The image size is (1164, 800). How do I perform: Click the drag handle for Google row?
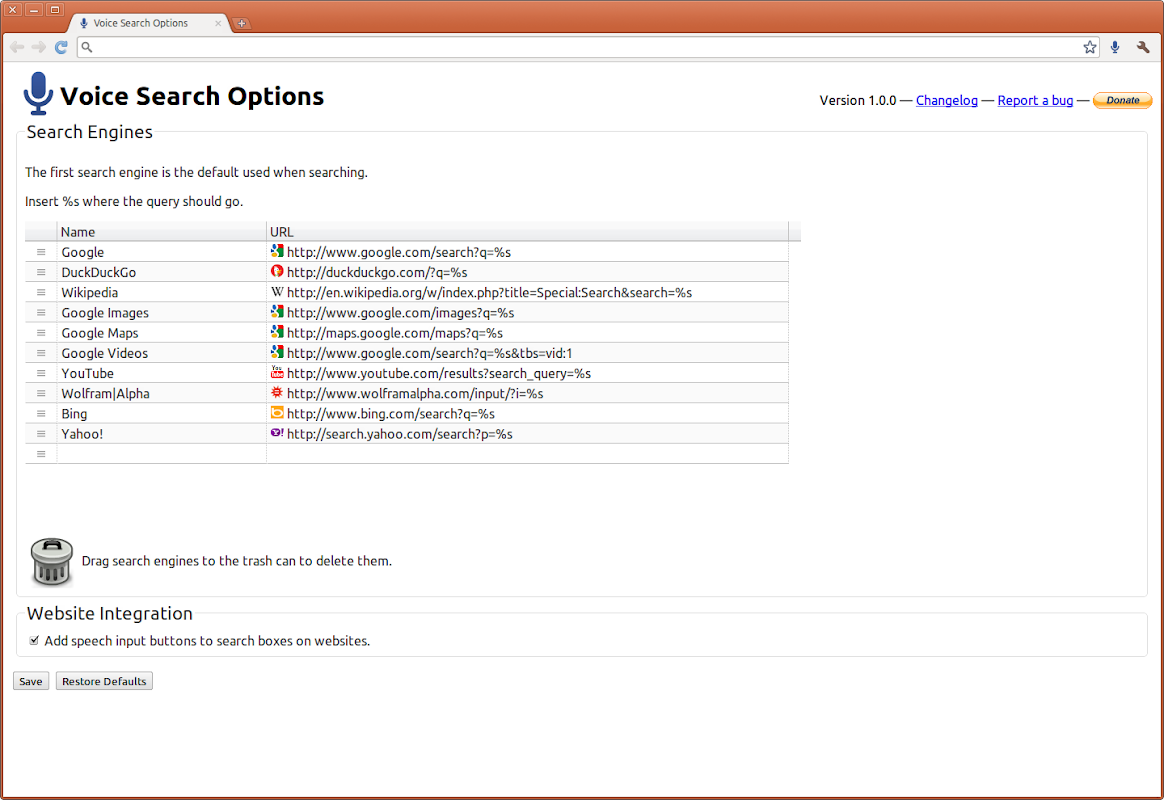tap(41, 252)
